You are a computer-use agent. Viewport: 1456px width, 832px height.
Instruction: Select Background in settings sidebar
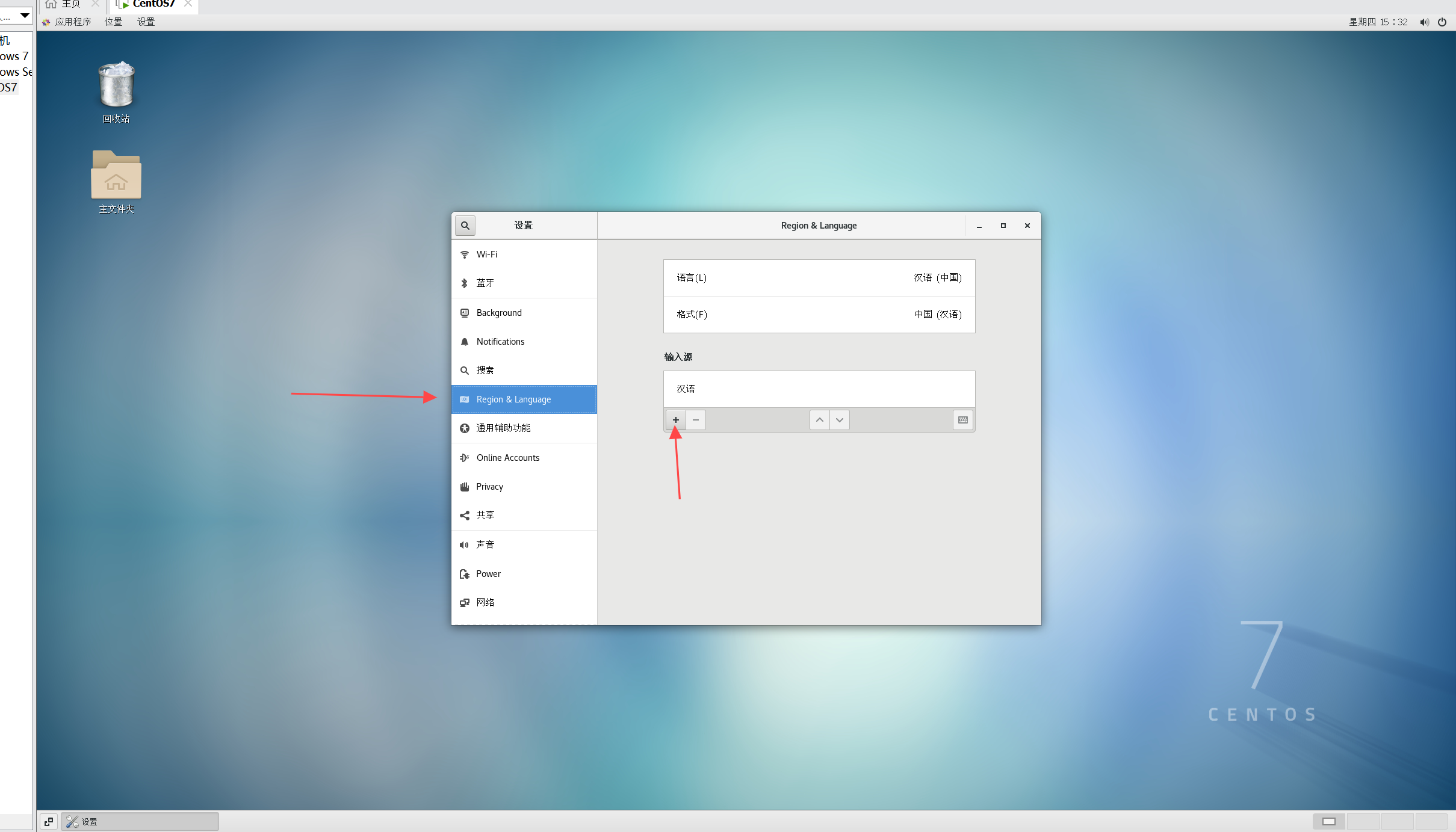(499, 313)
